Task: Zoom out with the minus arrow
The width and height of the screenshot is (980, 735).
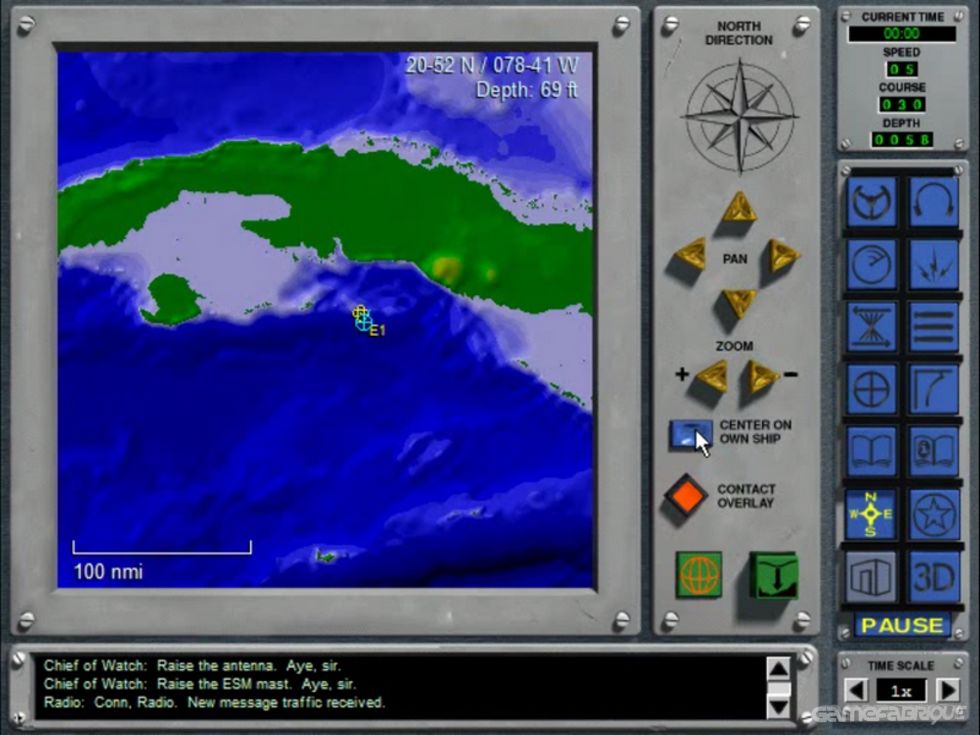Action: [x=761, y=376]
